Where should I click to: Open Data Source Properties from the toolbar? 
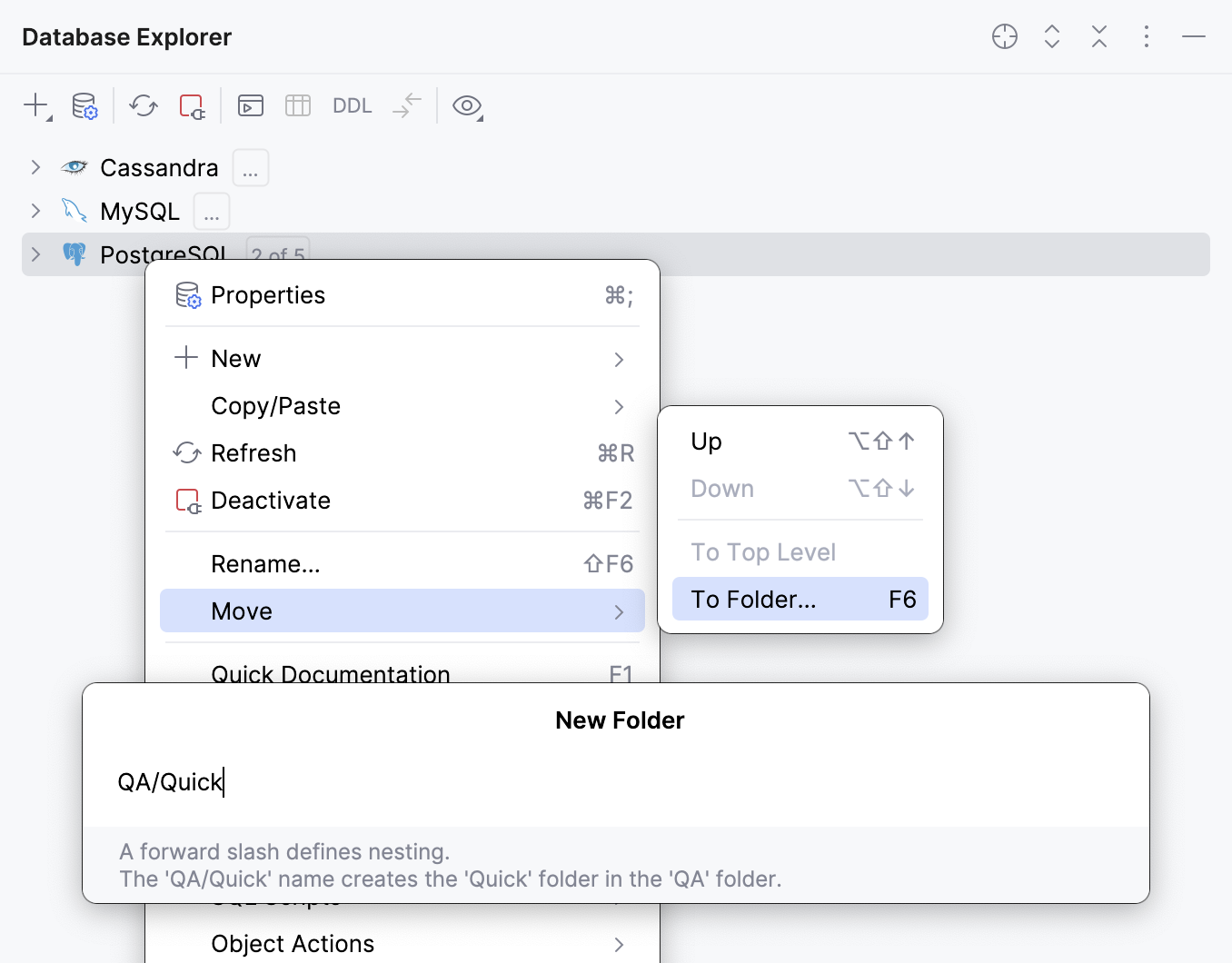84,105
